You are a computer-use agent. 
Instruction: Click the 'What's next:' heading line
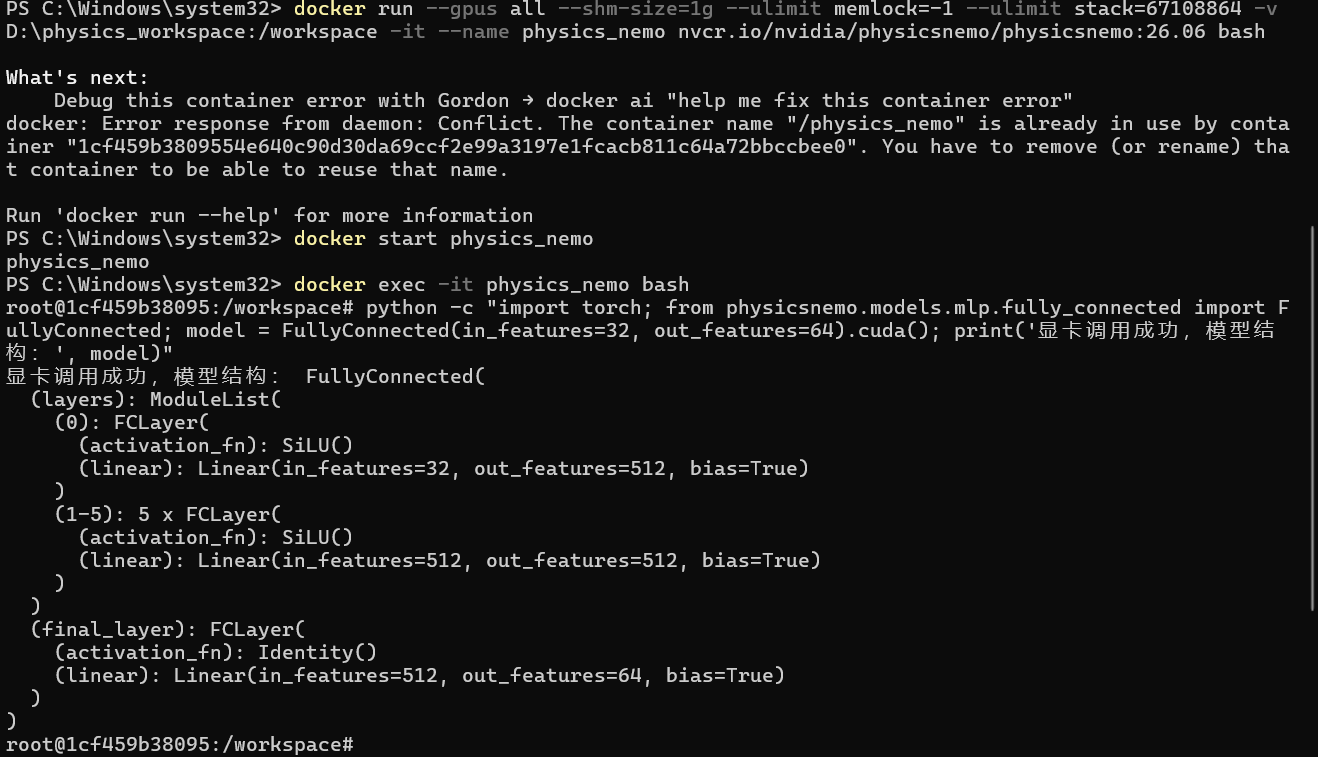pos(77,78)
